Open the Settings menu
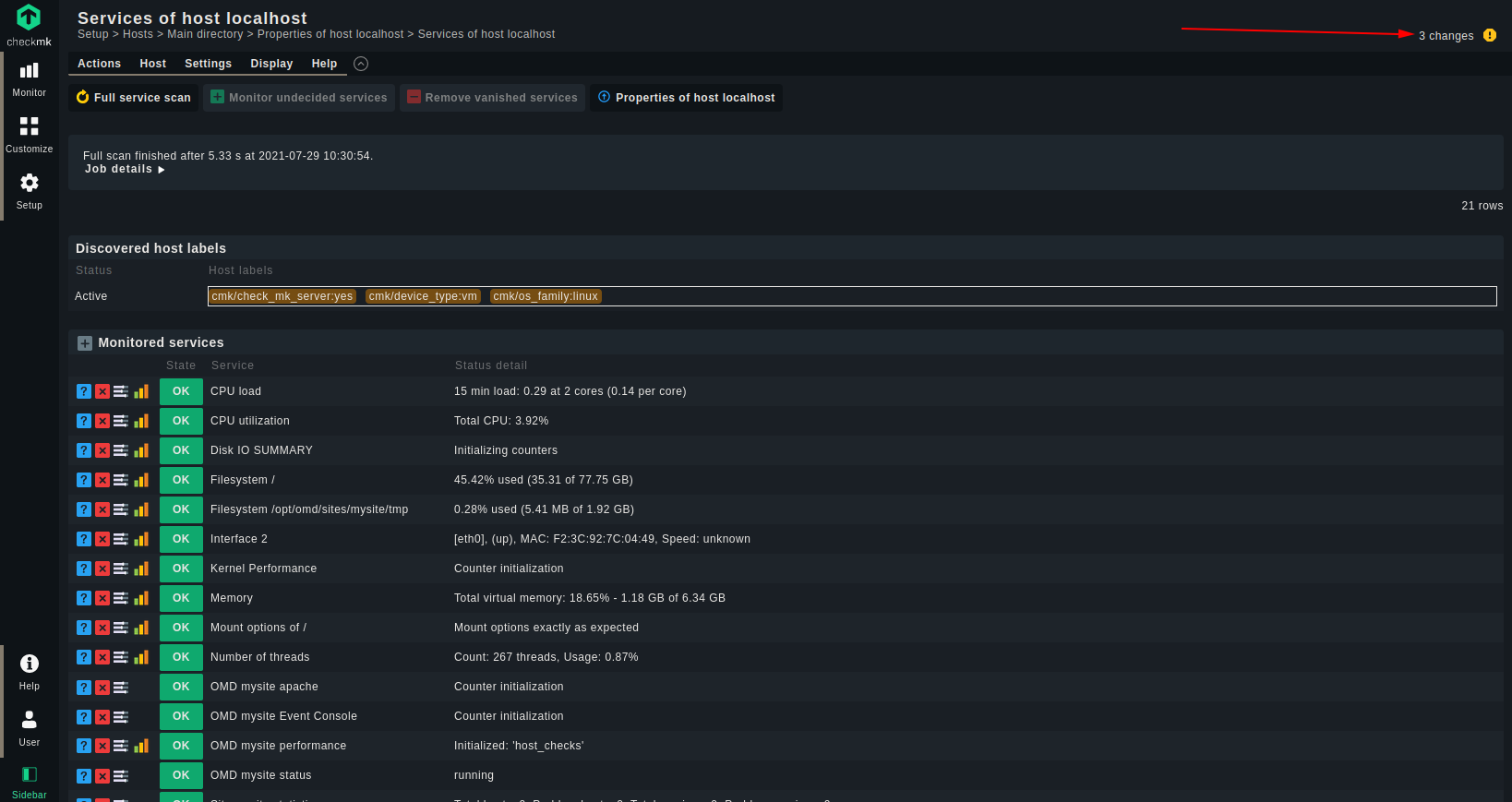The height and width of the screenshot is (802, 1512). tap(208, 64)
